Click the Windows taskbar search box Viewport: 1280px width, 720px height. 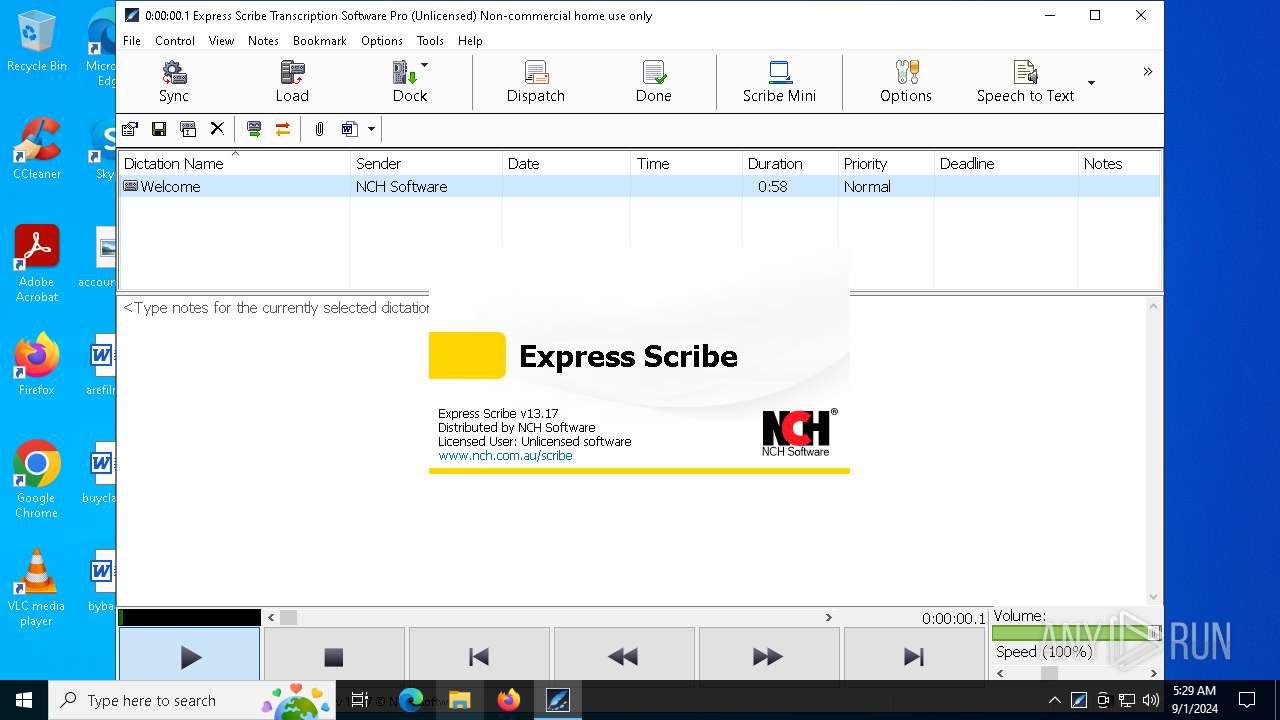(192, 700)
